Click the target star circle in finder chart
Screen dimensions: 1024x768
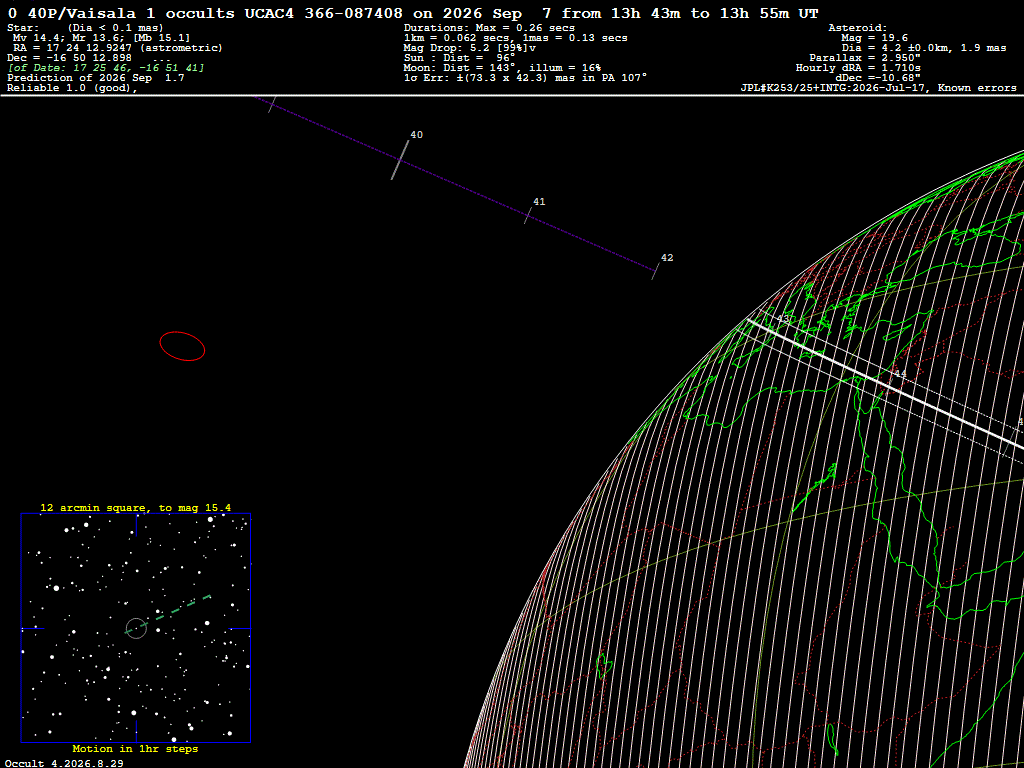point(136,628)
